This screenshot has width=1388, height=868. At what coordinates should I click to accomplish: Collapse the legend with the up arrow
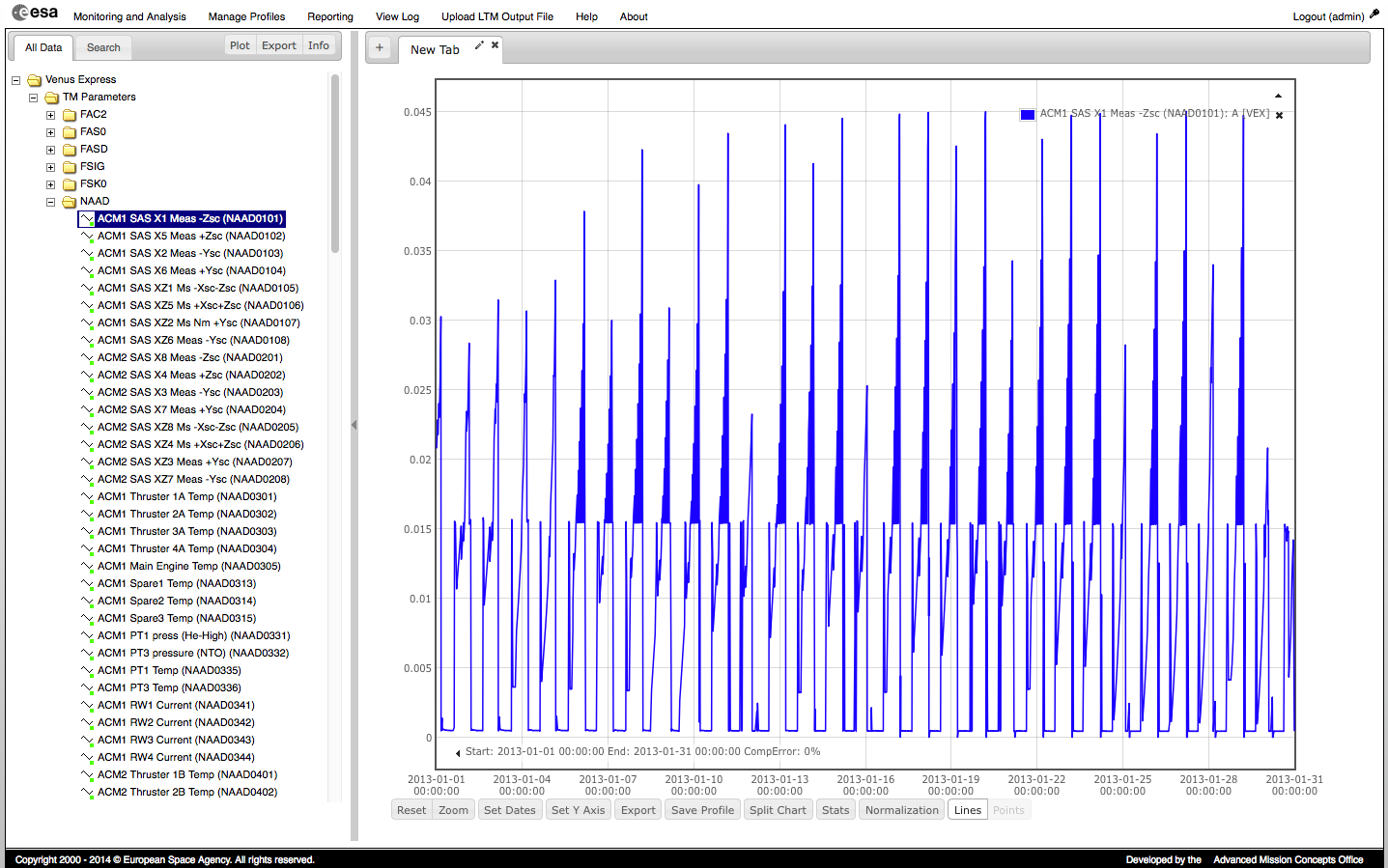pos(1278,97)
